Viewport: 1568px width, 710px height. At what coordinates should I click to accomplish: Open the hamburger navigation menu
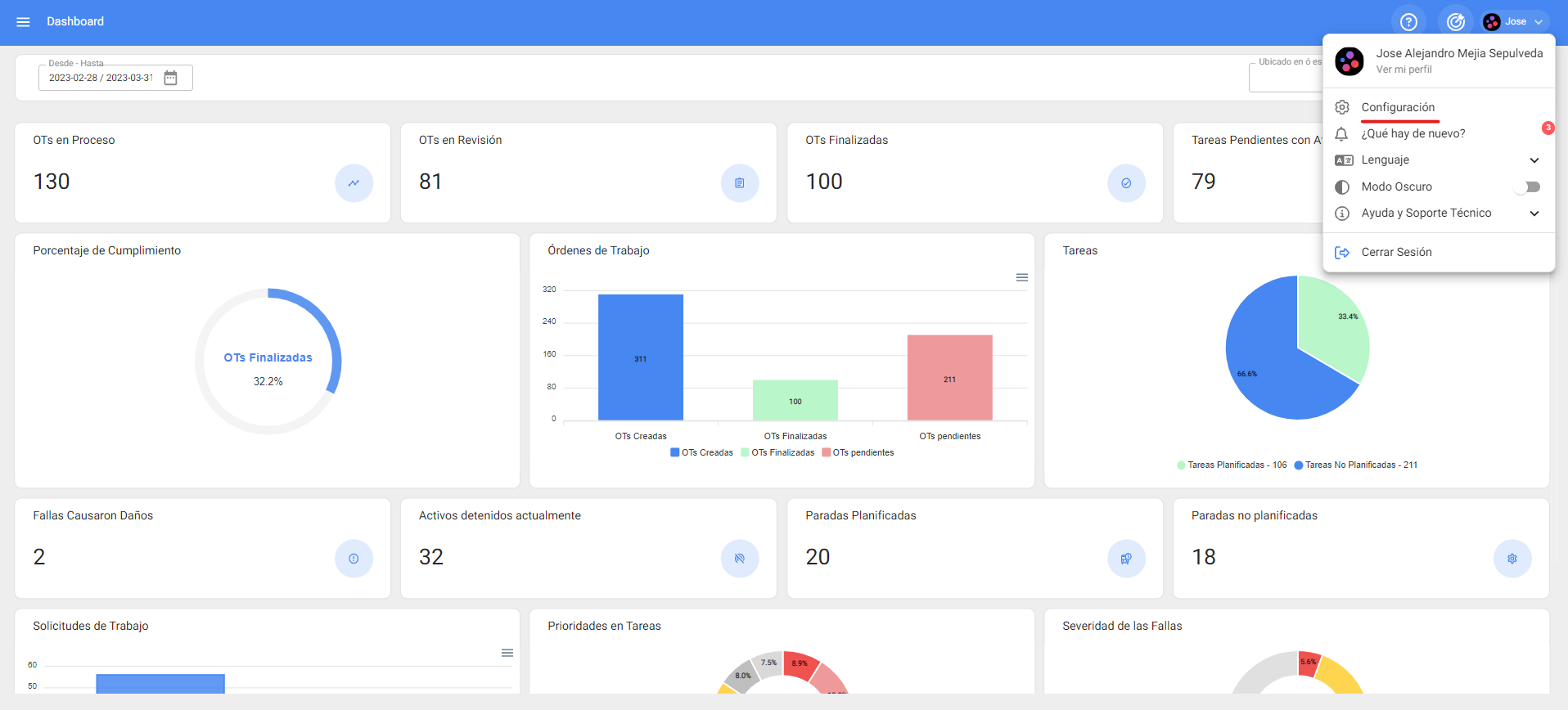[x=23, y=22]
